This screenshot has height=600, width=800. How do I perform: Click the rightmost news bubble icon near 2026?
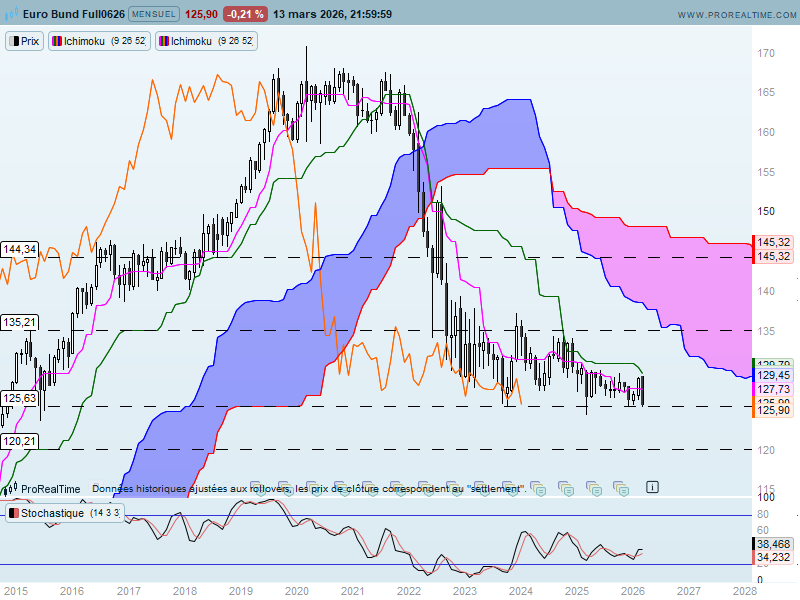[x=621, y=489]
